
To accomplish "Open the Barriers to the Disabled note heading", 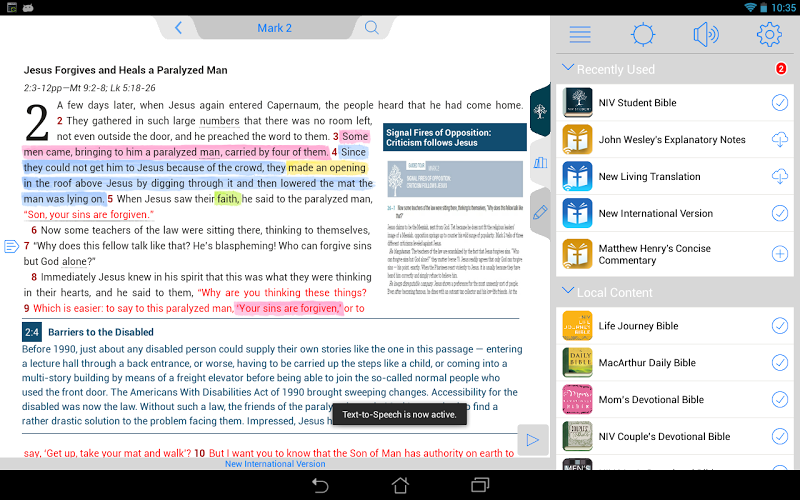I will (x=101, y=332).
